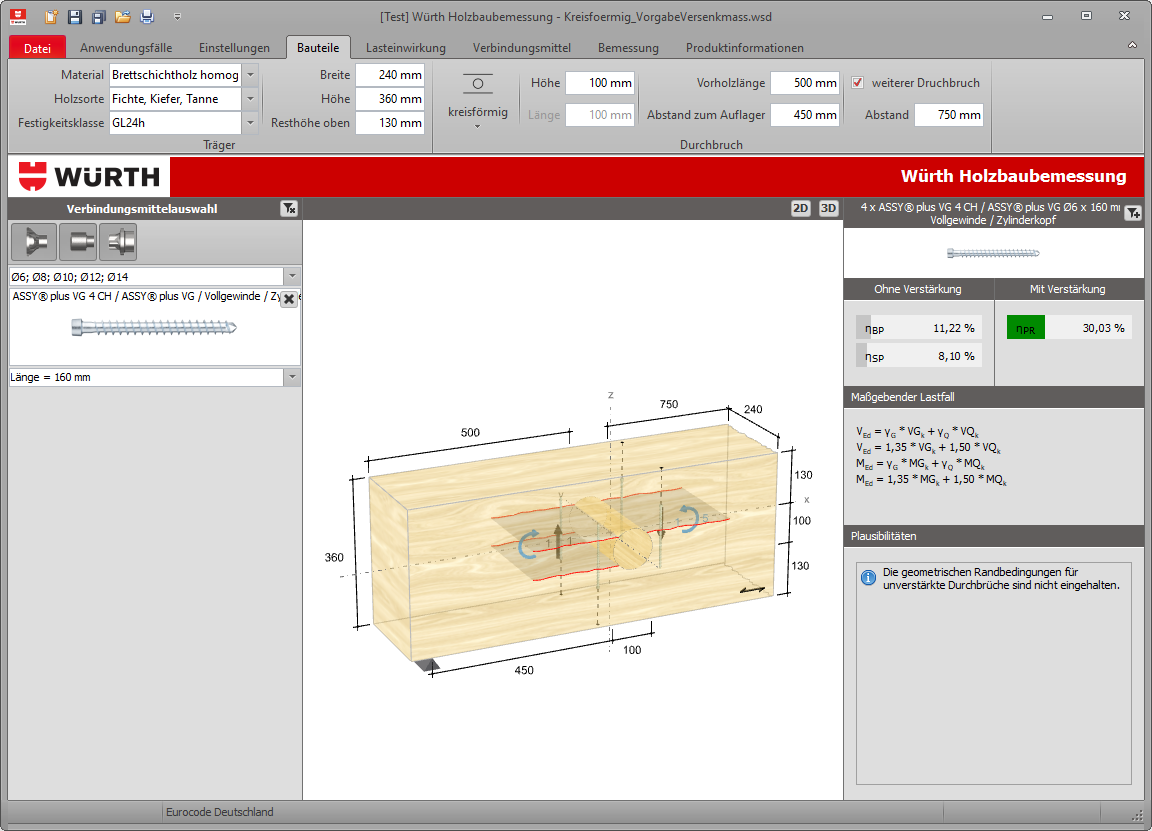Viewport: 1152px width, 831px height.
Task: Expand the diameter selection dropdown
Action: 292,277
